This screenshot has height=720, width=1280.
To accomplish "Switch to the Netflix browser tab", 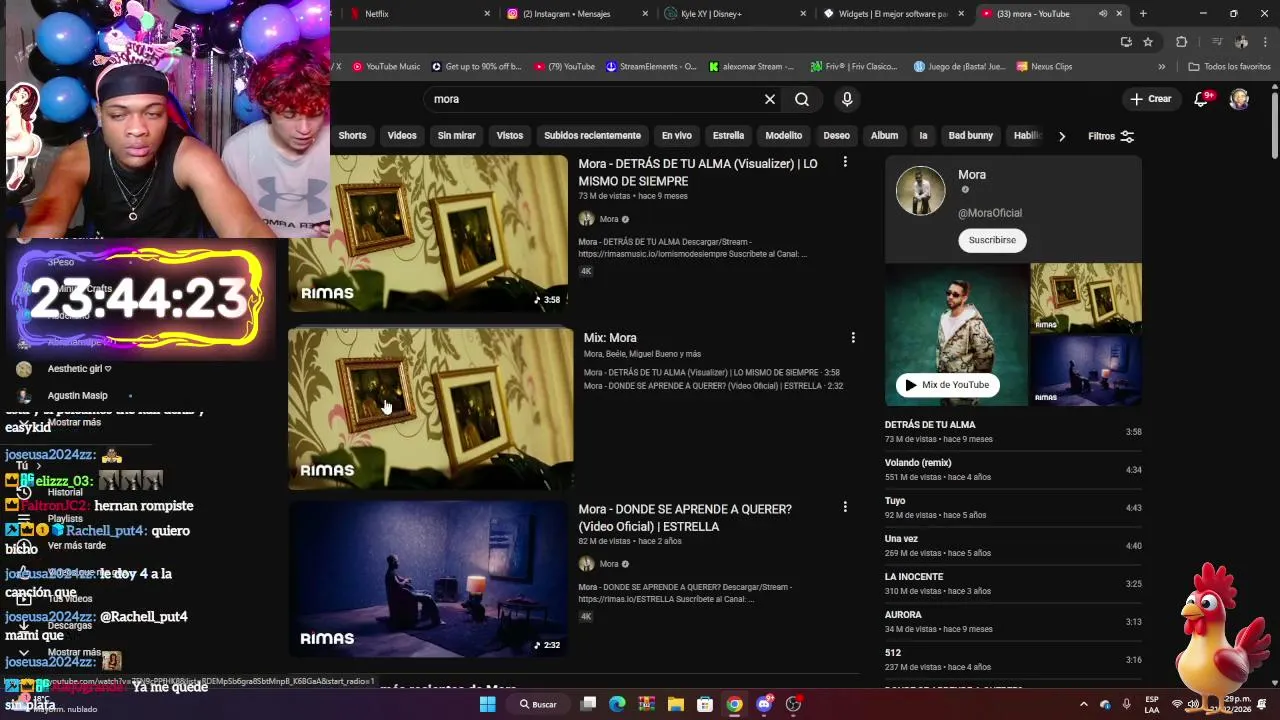I will pos(418,14).
